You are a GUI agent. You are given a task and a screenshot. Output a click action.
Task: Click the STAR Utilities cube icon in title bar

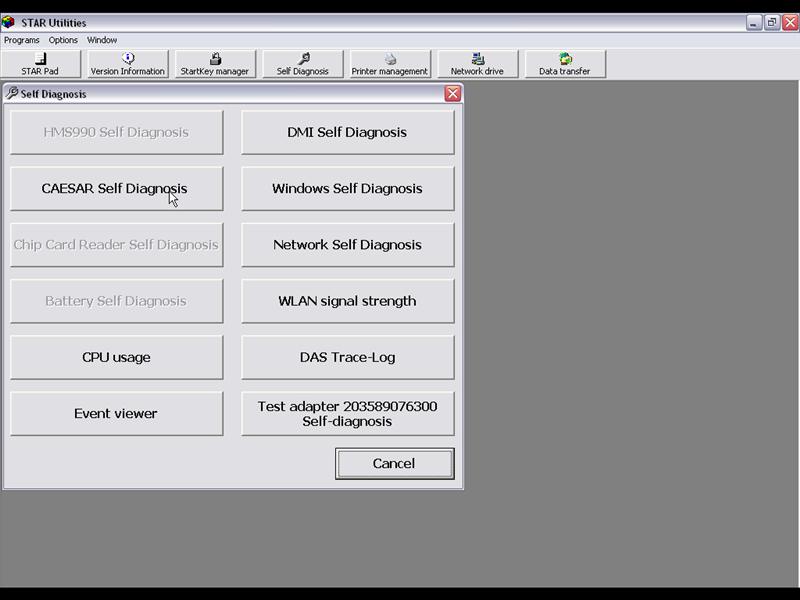click(x=8, y=22)
